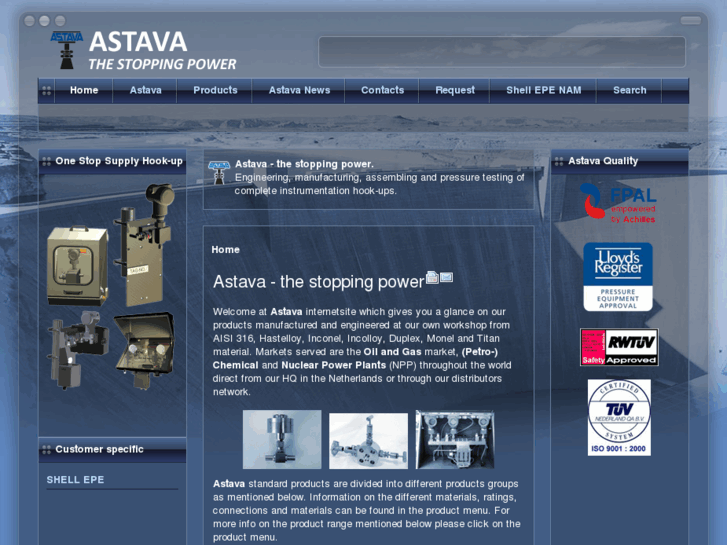Click the Customer specific panel header
Screen dimensions: 727x545
pyautogui.click(x=112, y=449)
